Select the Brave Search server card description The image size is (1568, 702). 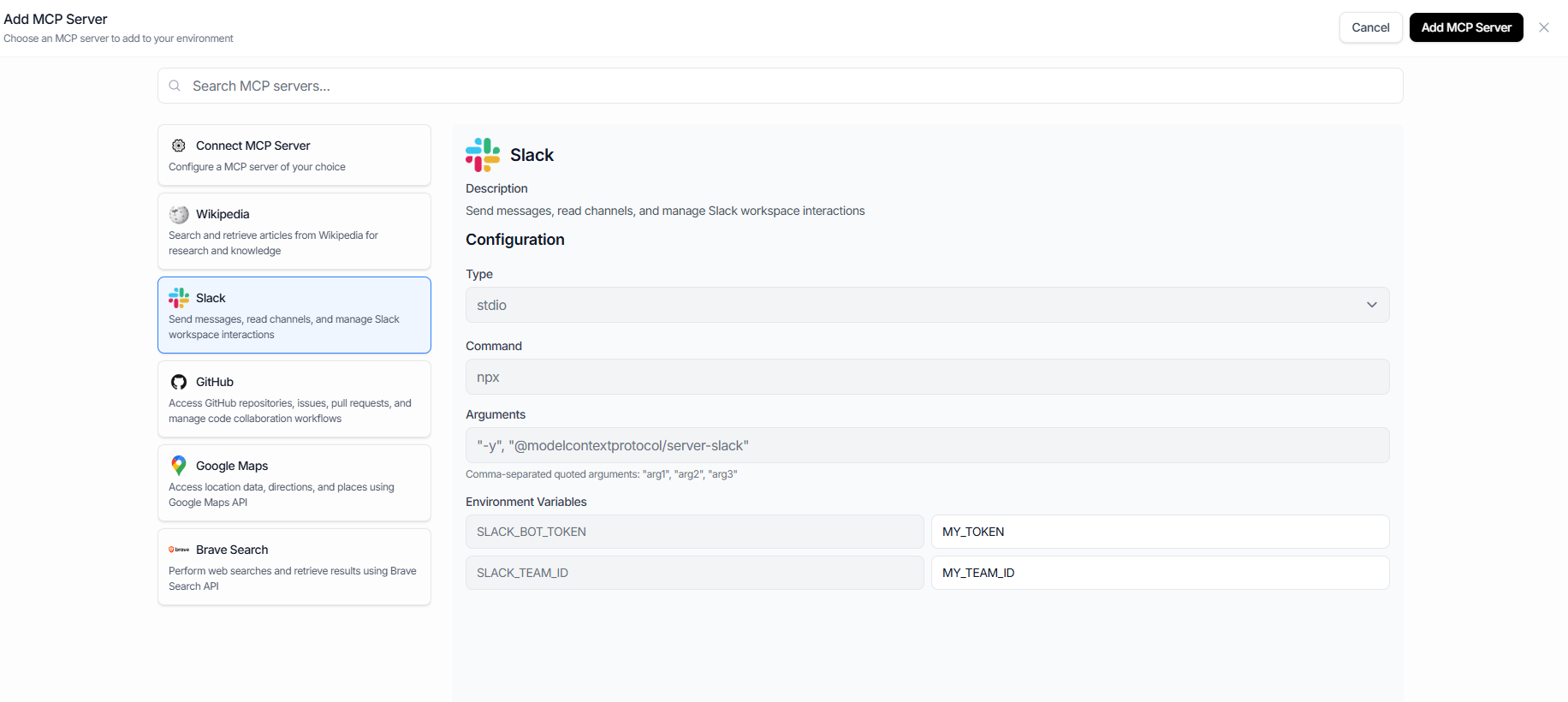pos(293,579)
